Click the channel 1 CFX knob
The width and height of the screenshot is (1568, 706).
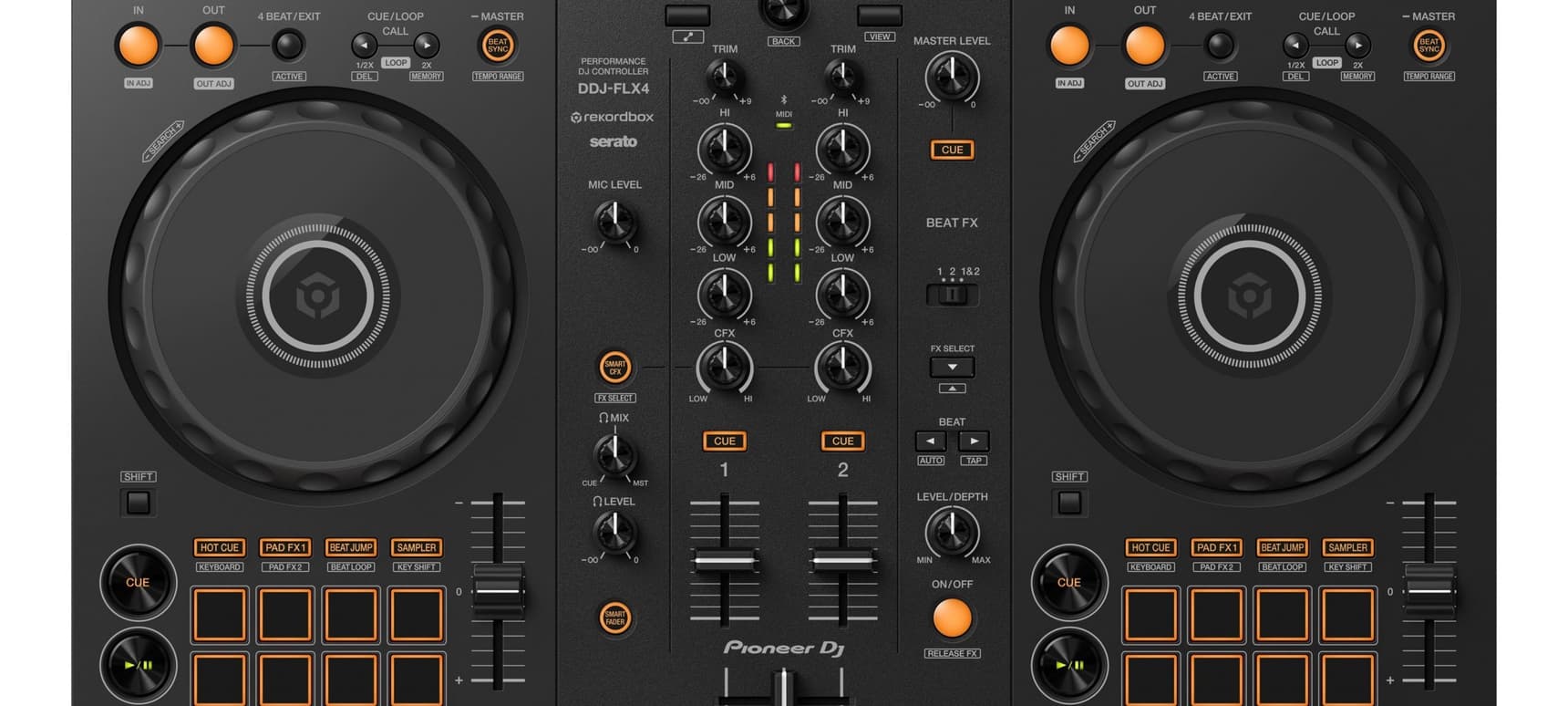(x=725, y=368)
